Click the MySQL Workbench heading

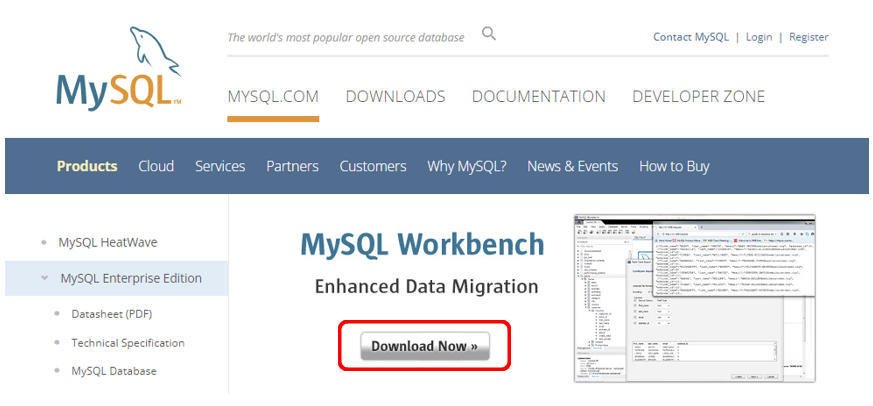pyautogui.click(x=422, y=244)
